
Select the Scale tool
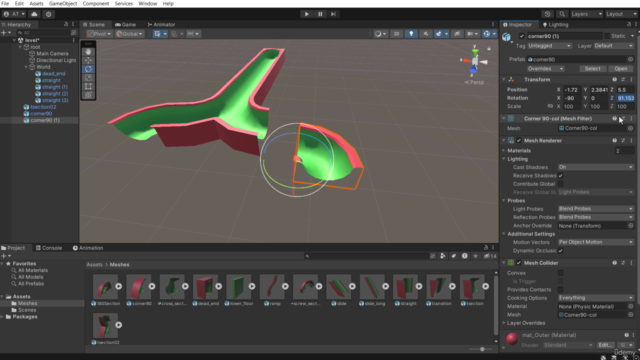[x=88, y=78]
